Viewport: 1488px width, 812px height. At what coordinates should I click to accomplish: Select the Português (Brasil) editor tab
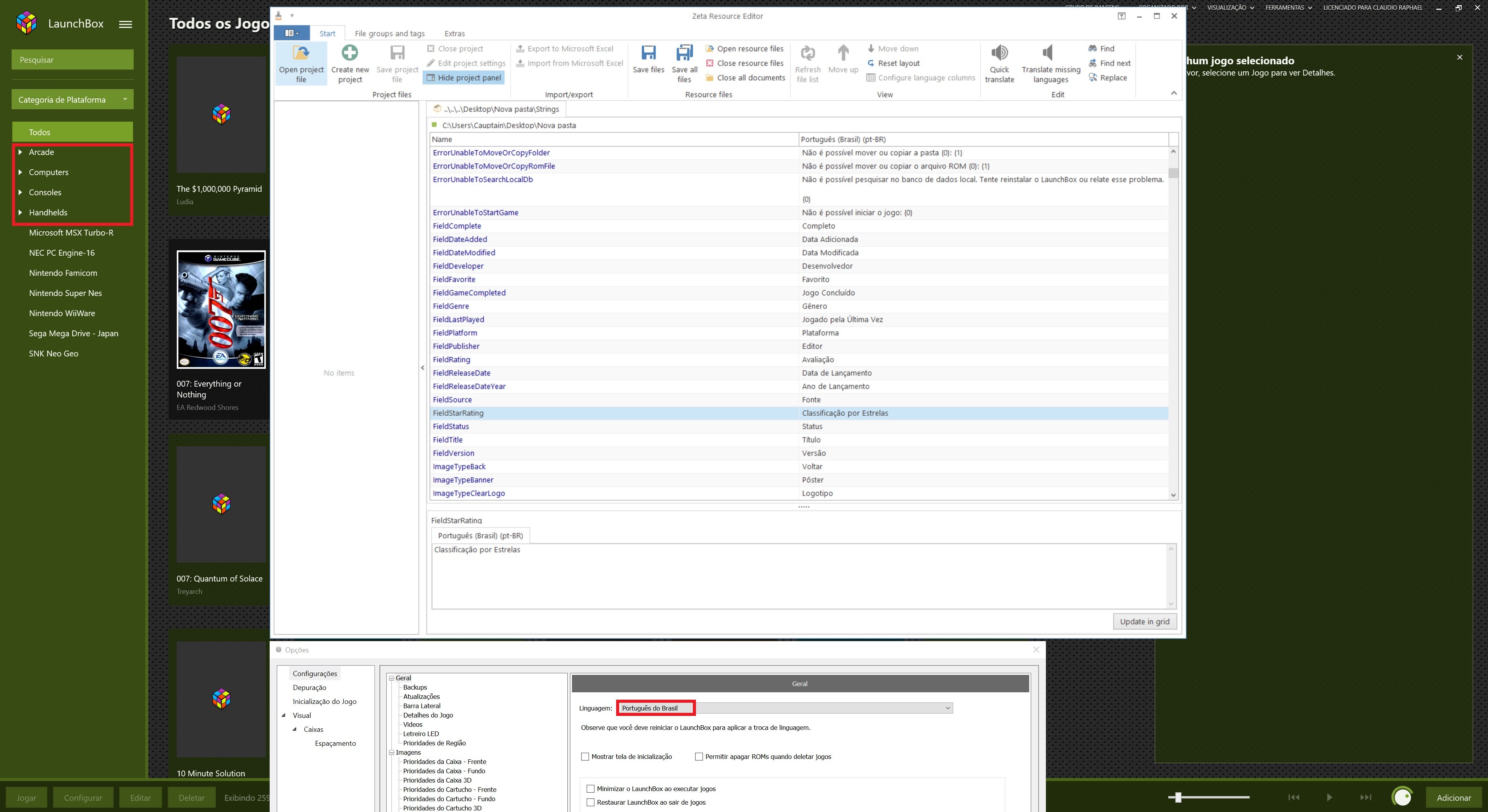click(480, 535)
